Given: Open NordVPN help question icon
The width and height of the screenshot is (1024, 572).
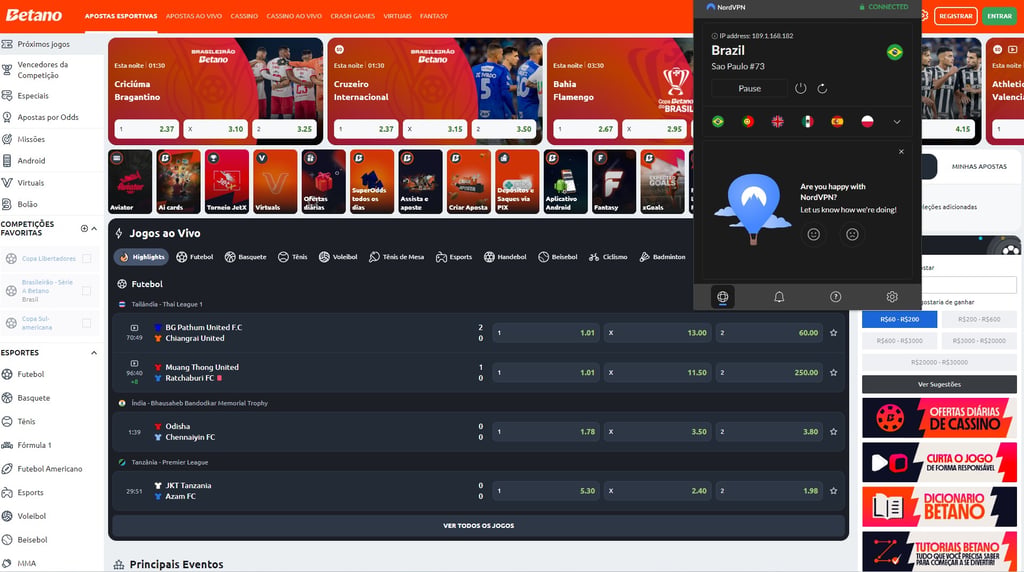Looking at the screenshot, I should tap(835, 296).
